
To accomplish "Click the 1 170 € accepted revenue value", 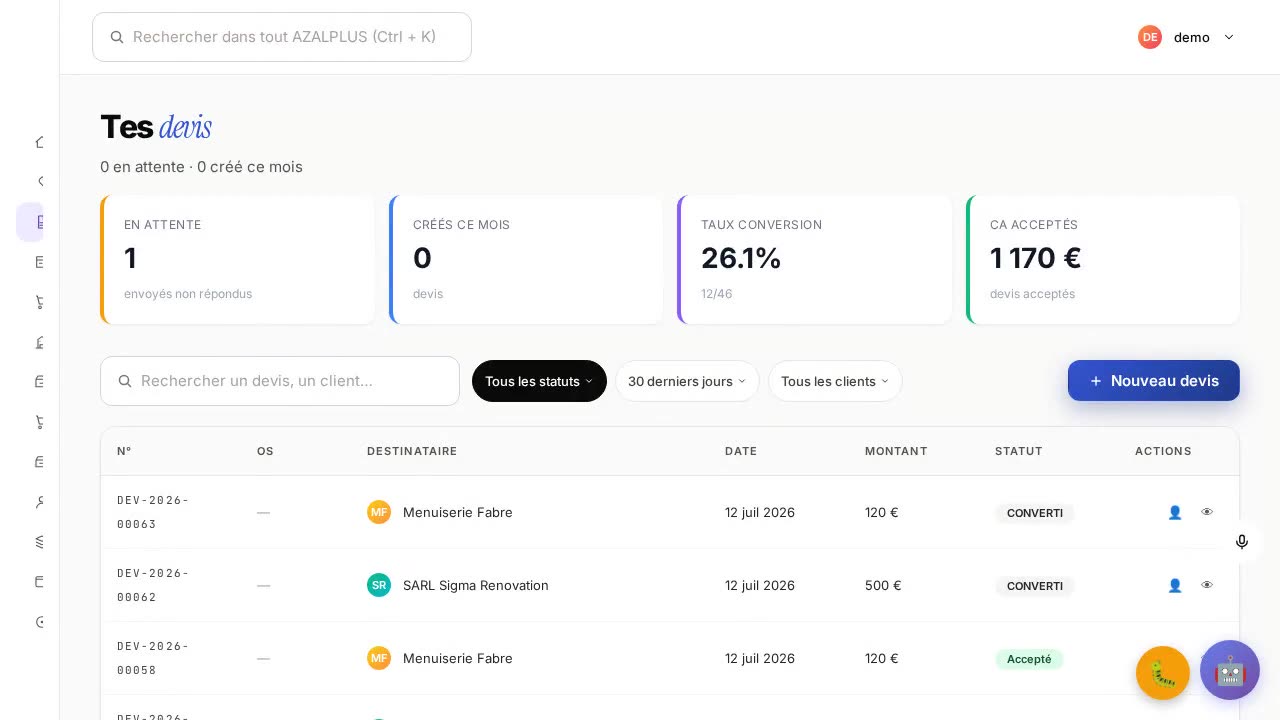I will (1036, 258).
